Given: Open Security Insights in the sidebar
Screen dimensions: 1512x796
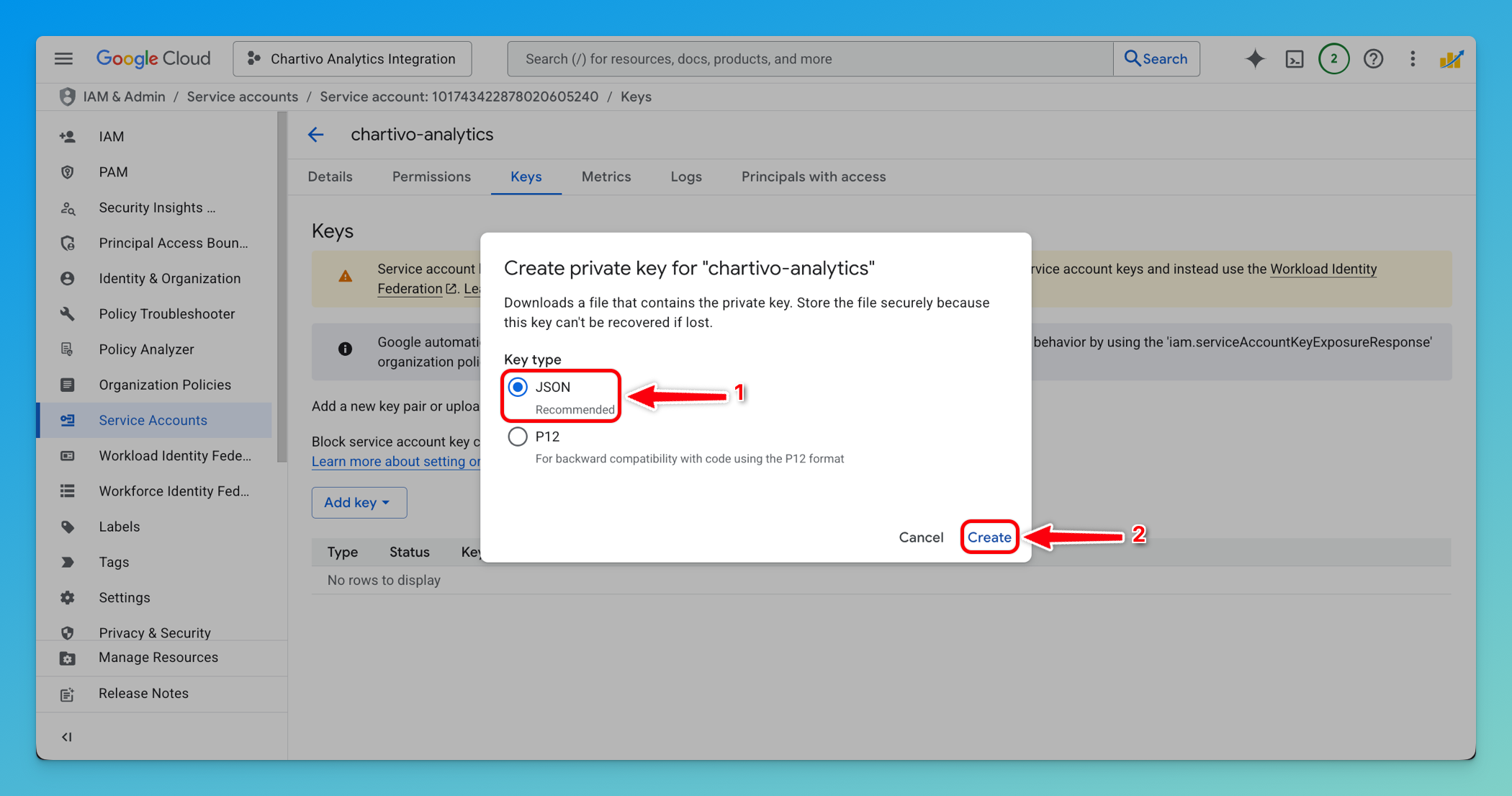Looking at the screenshot, I should tap(156, 207).
